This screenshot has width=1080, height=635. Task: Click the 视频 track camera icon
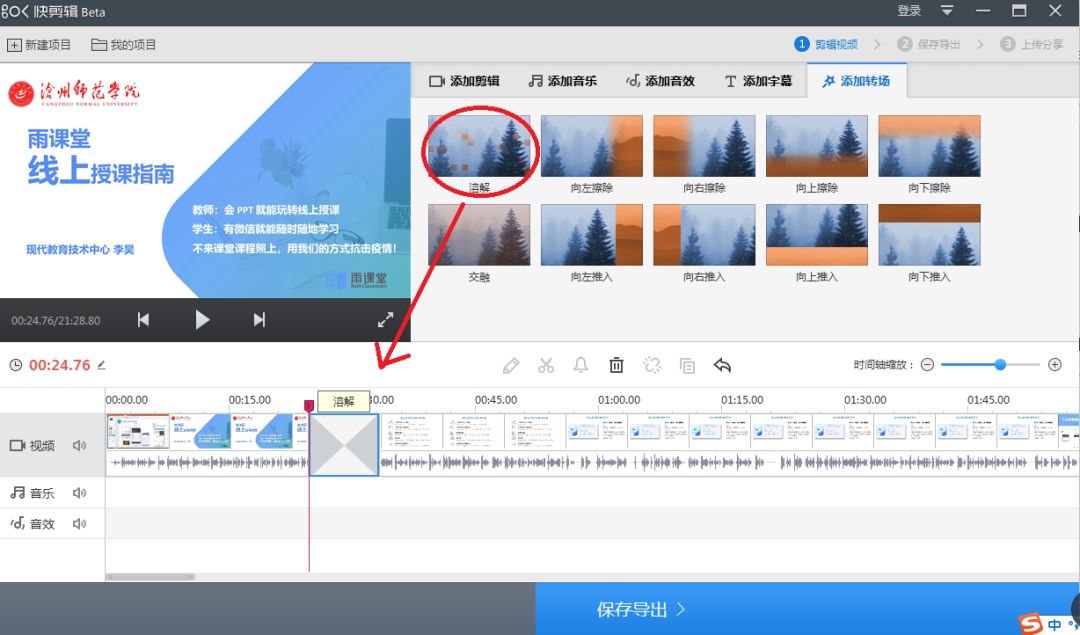(17, 446)
